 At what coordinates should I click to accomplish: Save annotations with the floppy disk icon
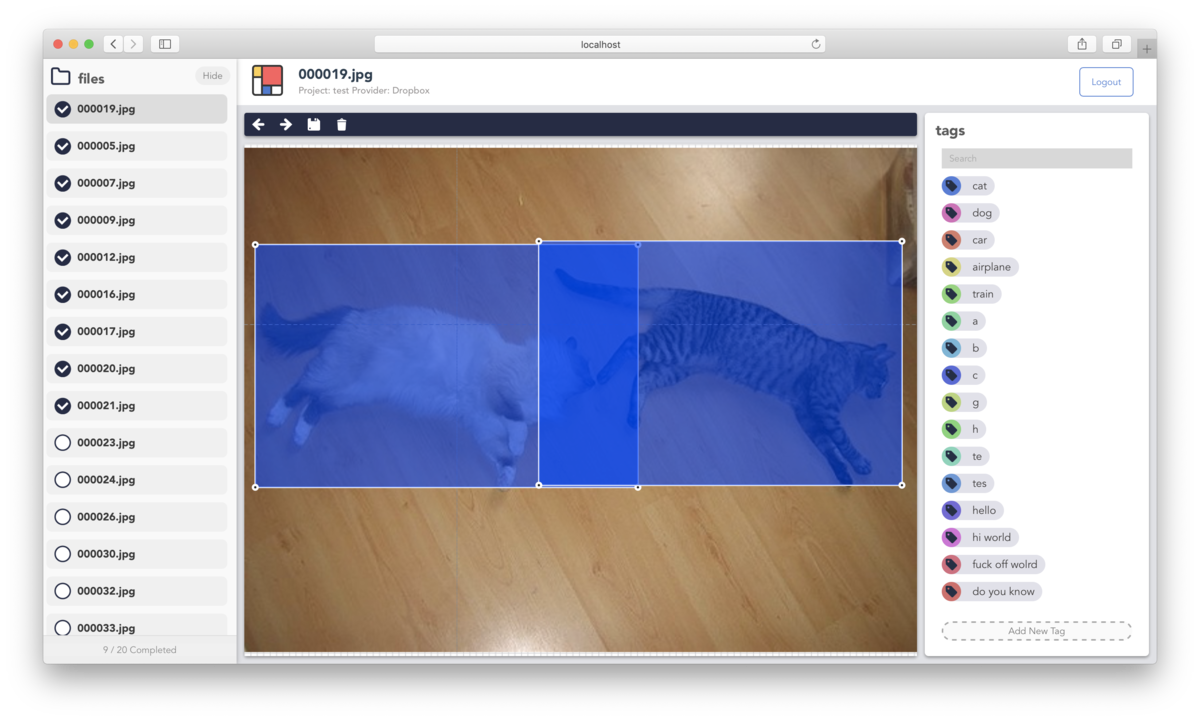[314, 125]
